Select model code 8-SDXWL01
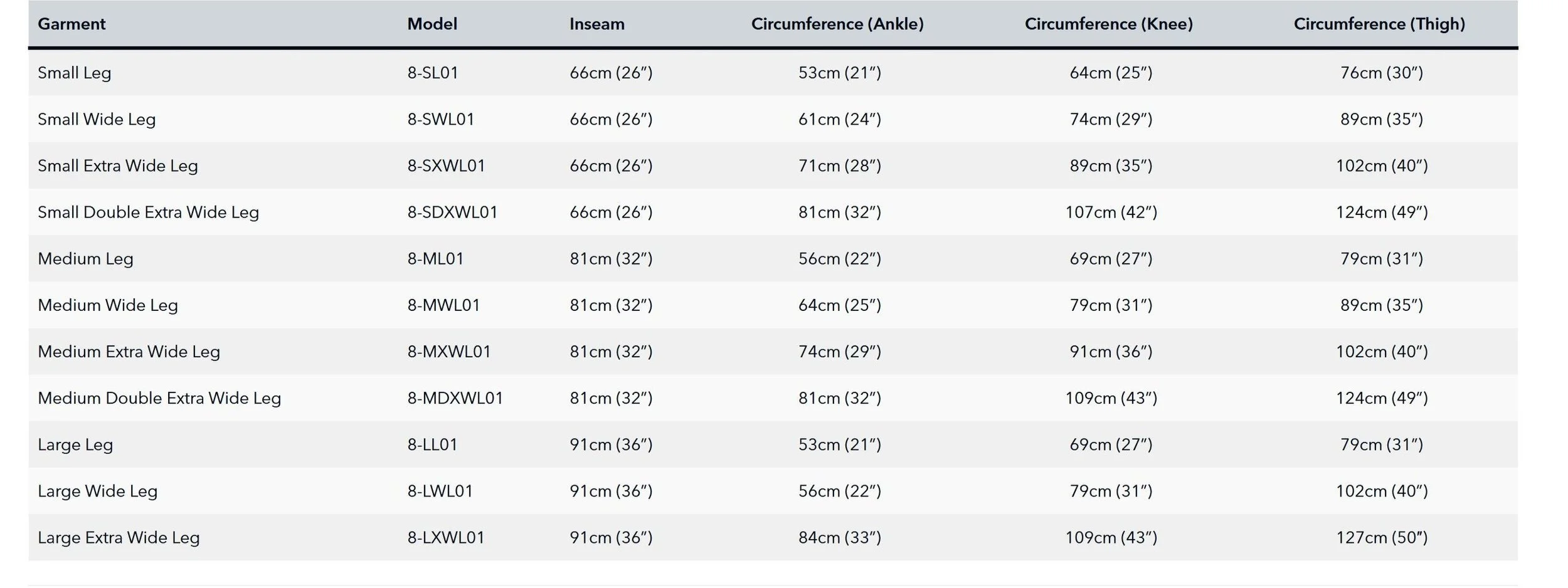 (452, 212)
